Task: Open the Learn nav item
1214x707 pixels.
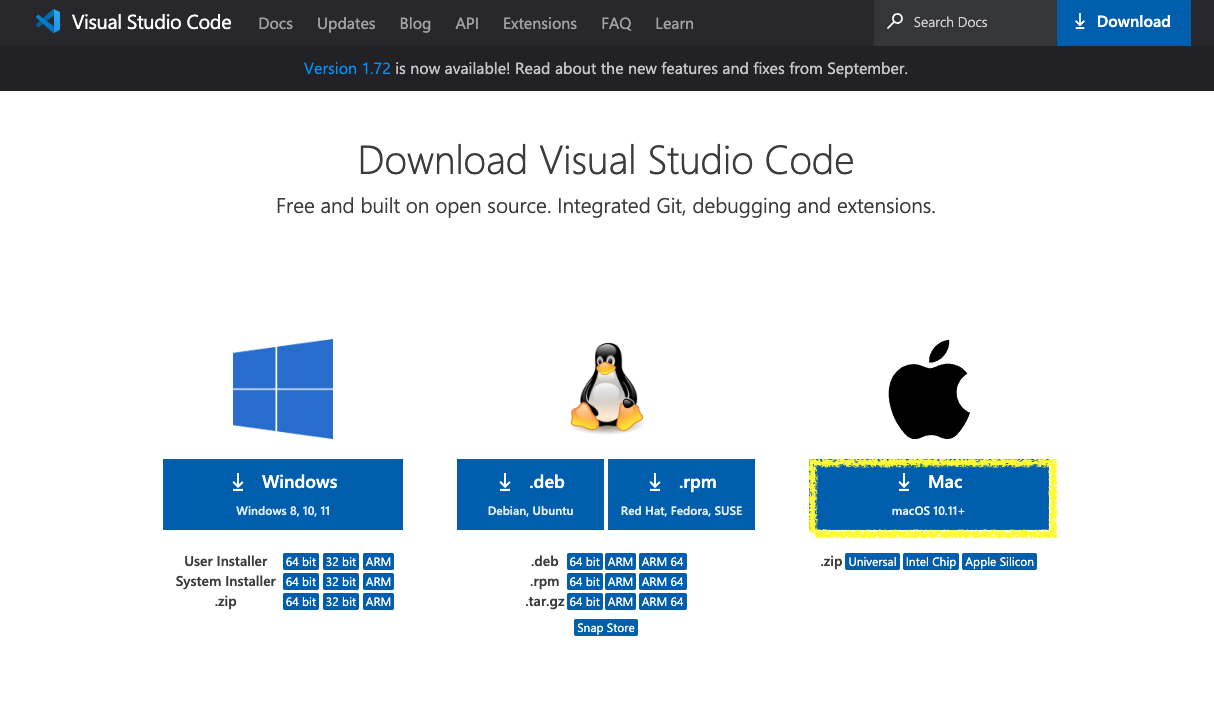Action: [674, 23]
